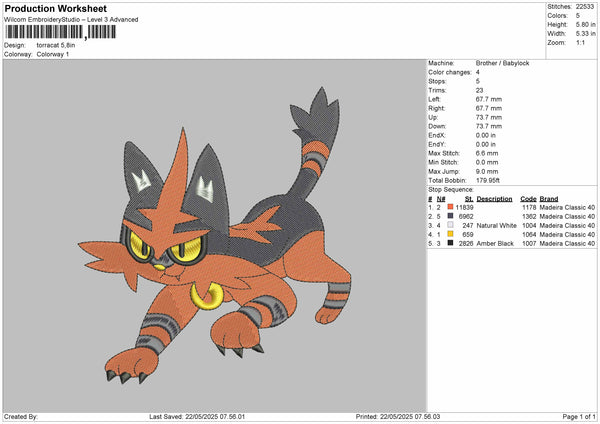Click the yellow swatch for code 1064

click(x=450, y=234)
